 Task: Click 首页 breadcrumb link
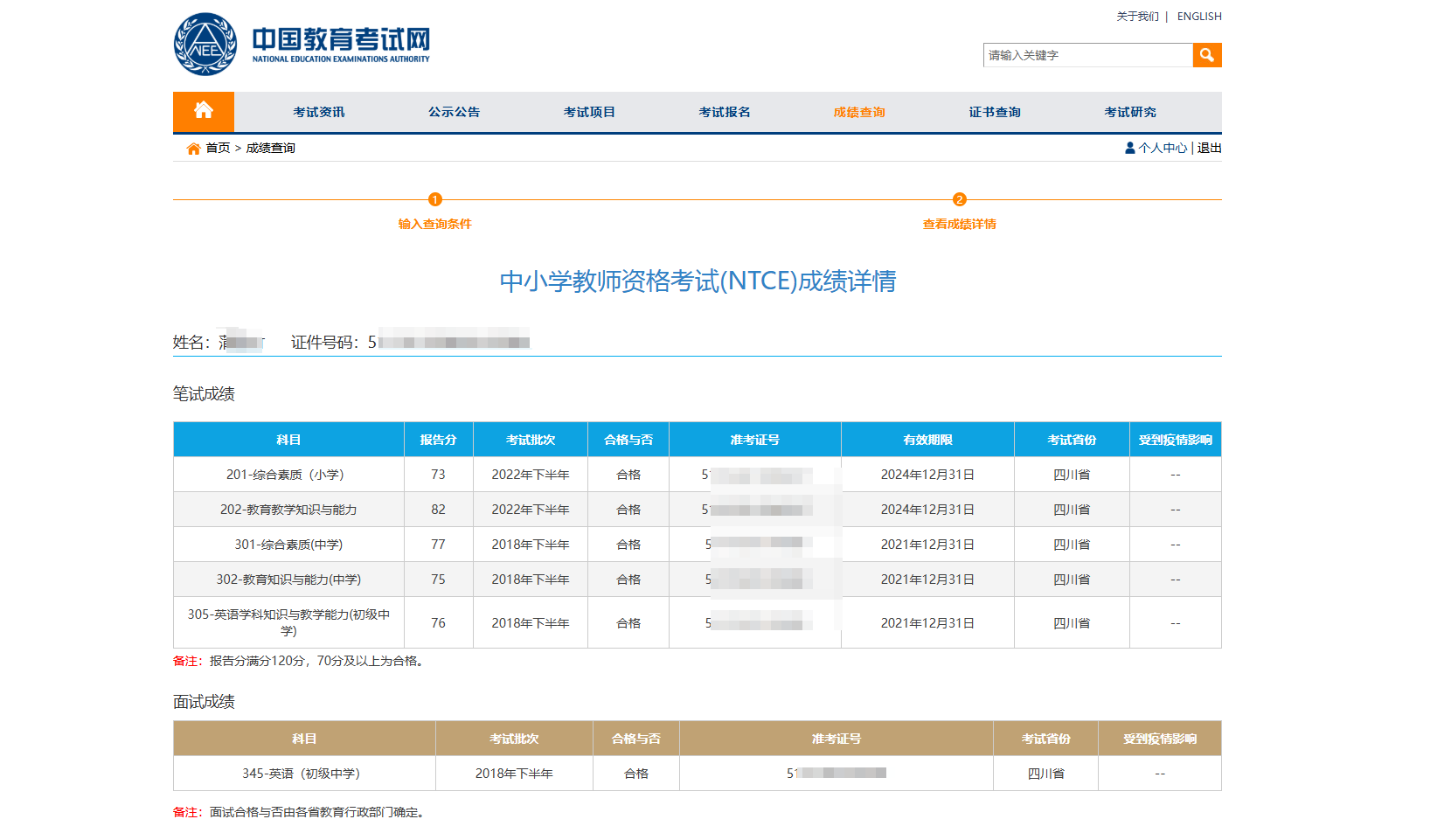pos(218,148)
